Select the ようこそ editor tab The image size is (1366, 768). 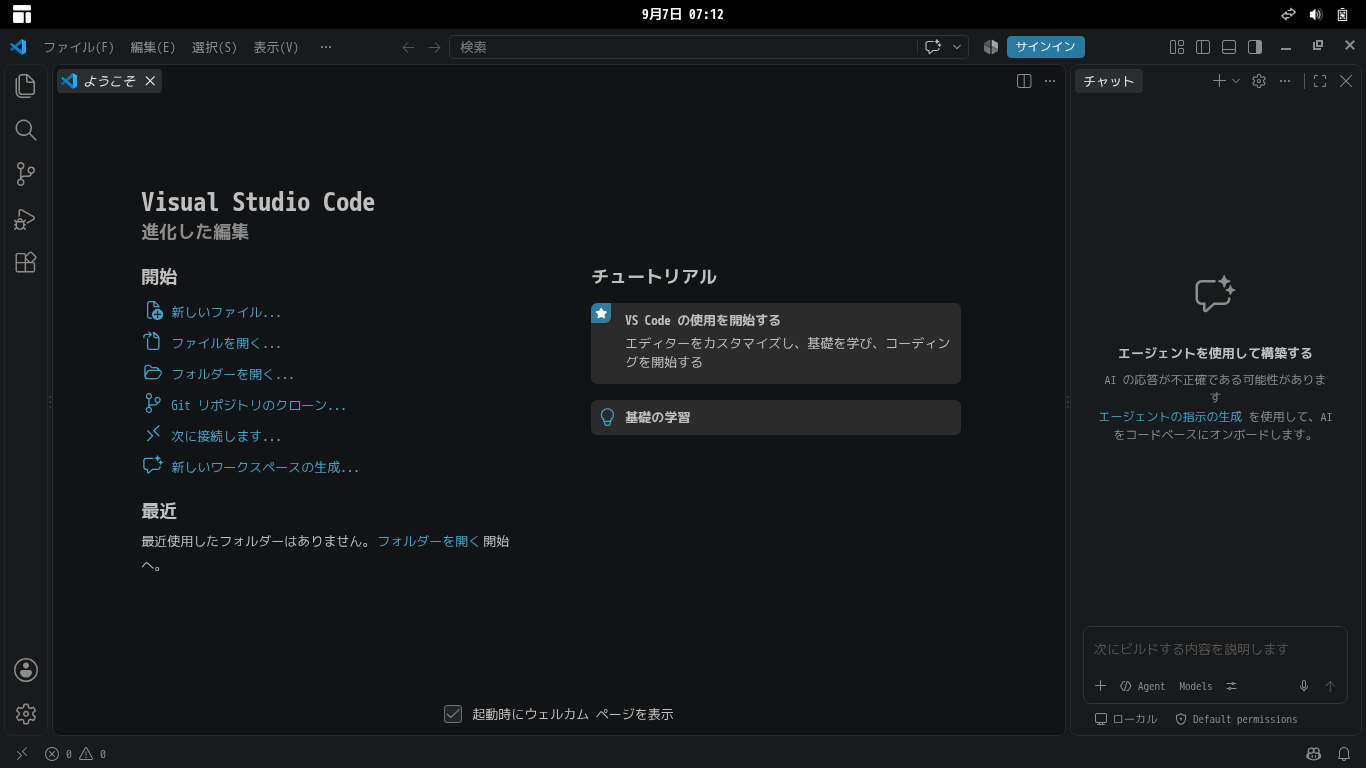click(109, 81)
